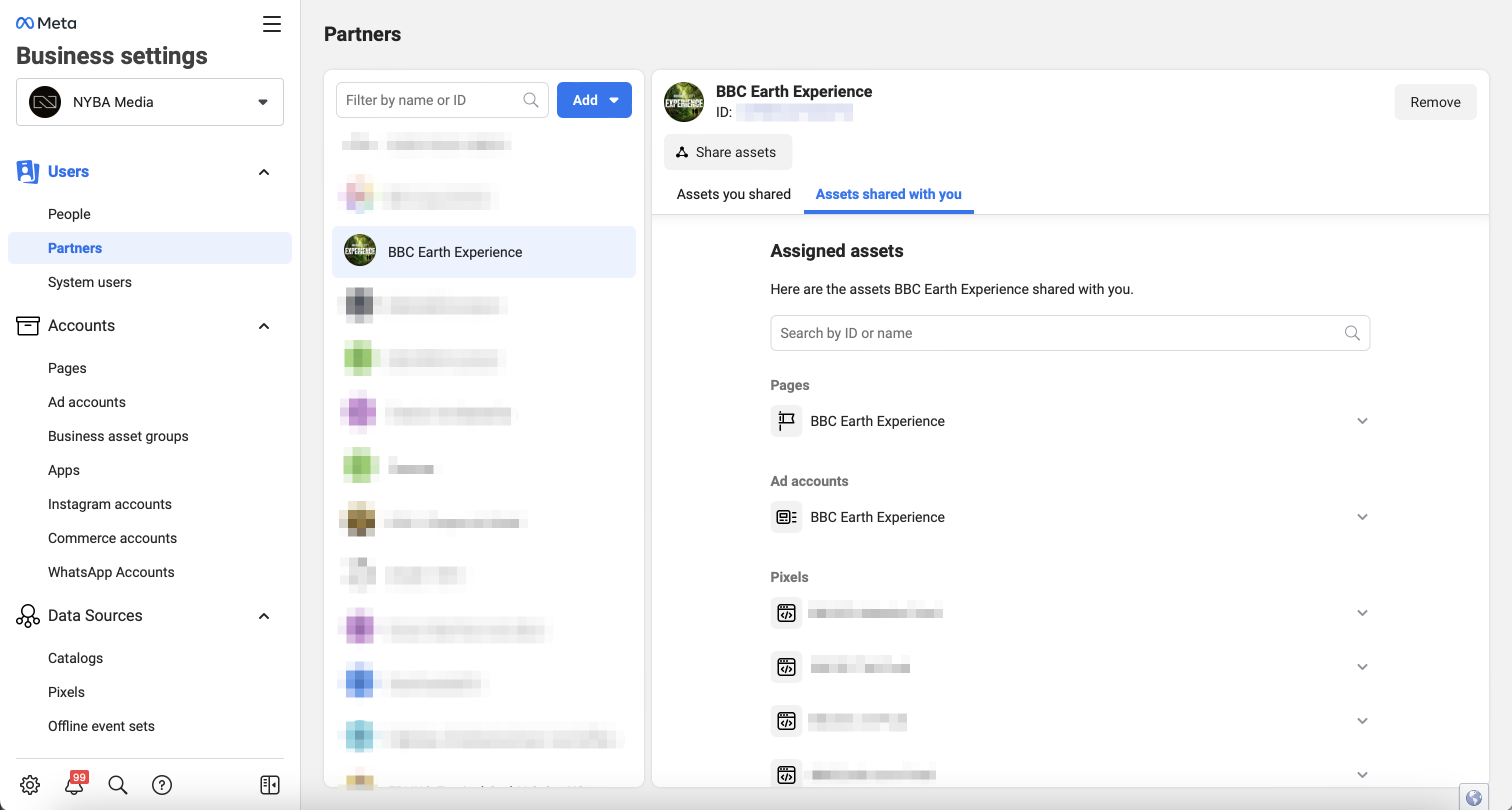1512x810 pixels.
Task: Expand the second pixel row
Action: [1361, 667]
